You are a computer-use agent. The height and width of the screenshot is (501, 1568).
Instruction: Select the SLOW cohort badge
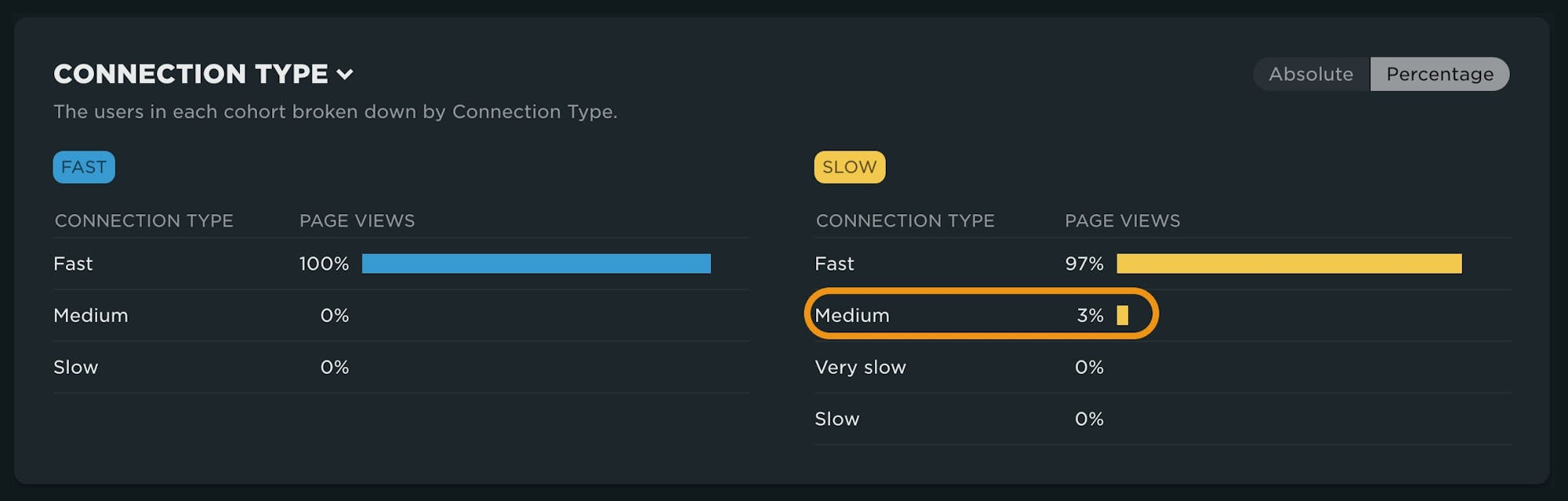tap(849, 166)
